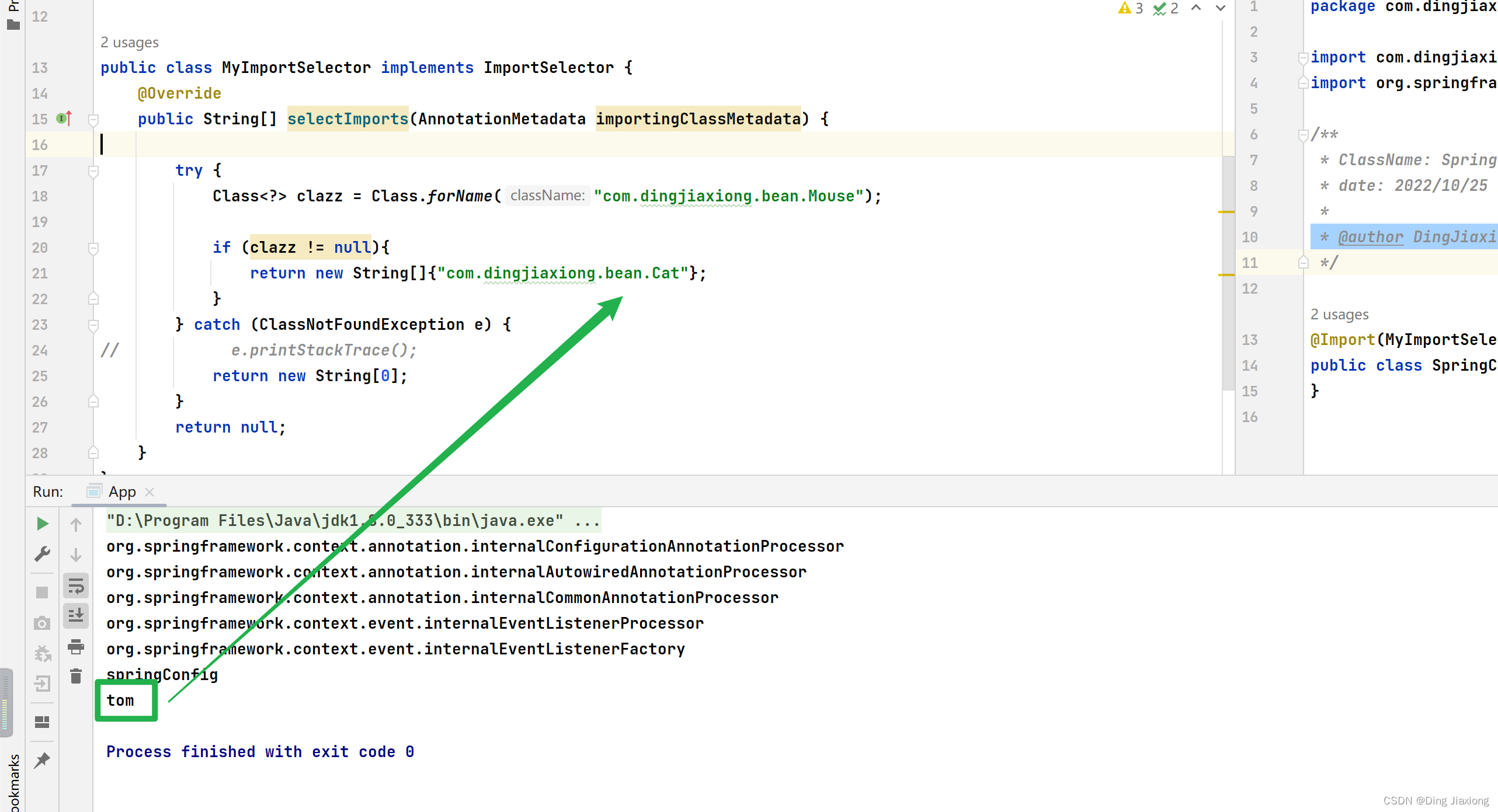Click the @Override annotation
This screenshot has height=812, width=1498.
point(179,93)
